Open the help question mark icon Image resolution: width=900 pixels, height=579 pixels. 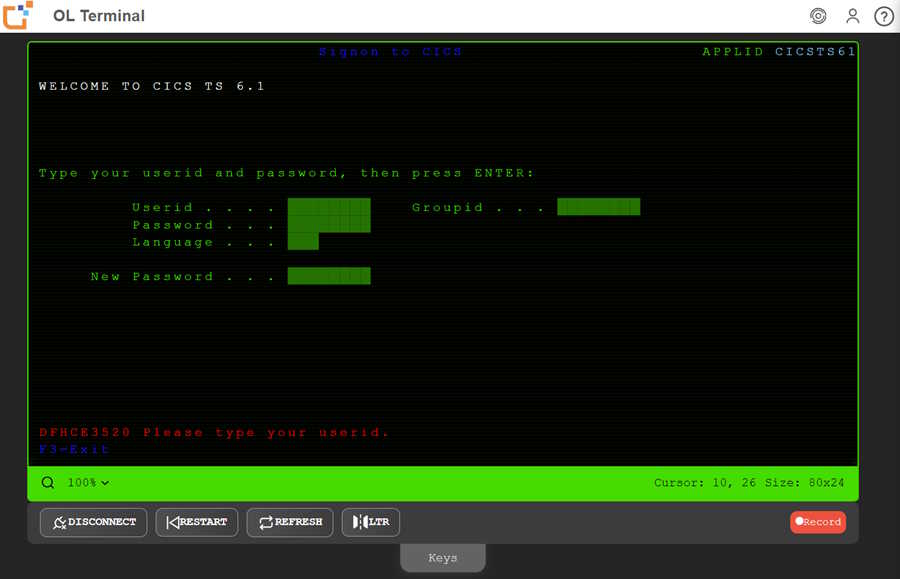[x=883, y=16]
